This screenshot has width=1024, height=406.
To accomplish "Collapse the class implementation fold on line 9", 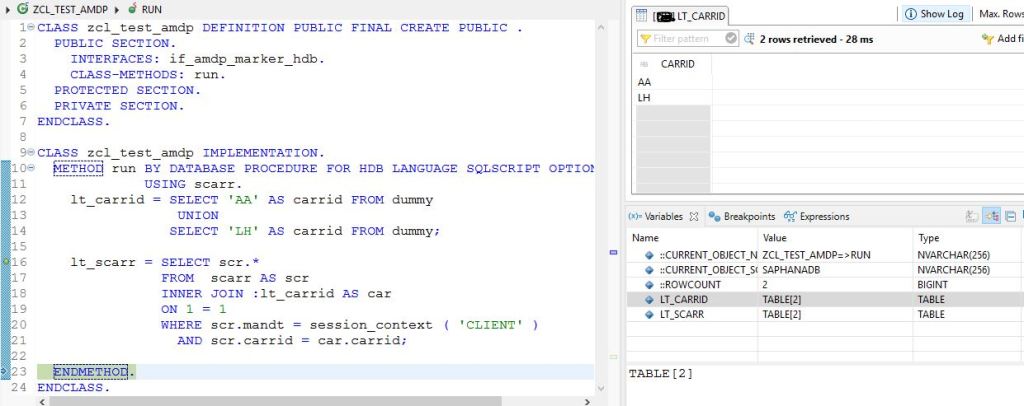I will 31,153.
